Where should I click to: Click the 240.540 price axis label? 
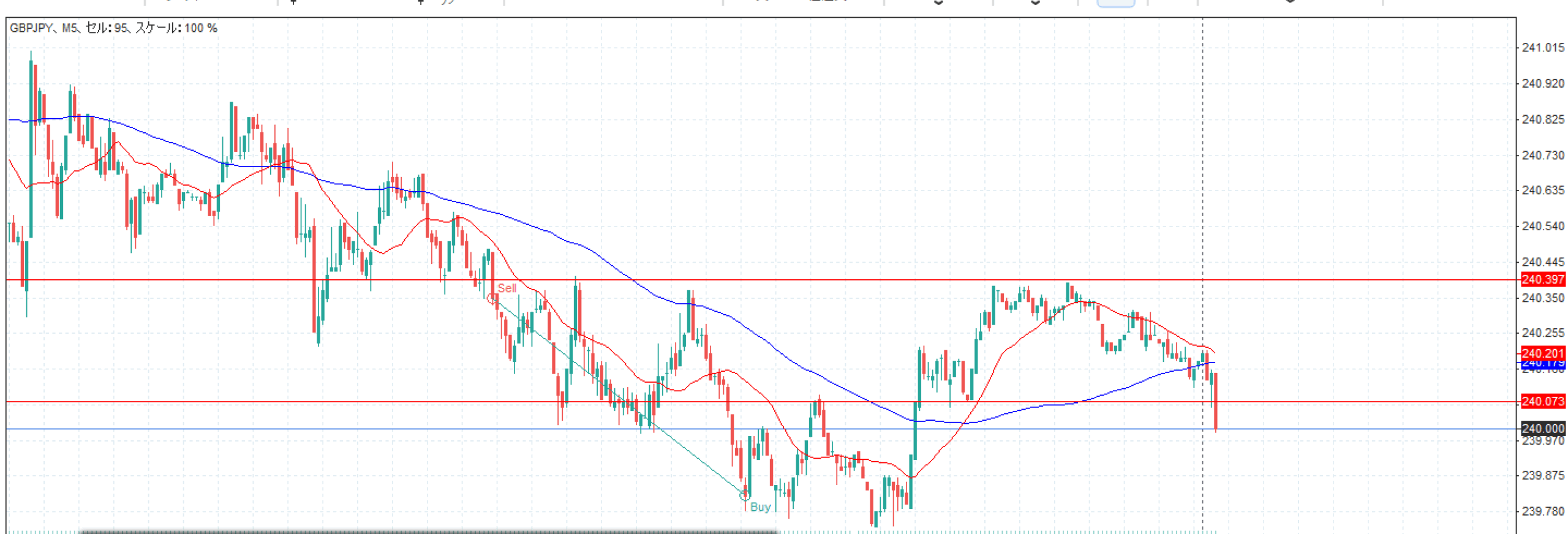click(x=1542, y=226)
